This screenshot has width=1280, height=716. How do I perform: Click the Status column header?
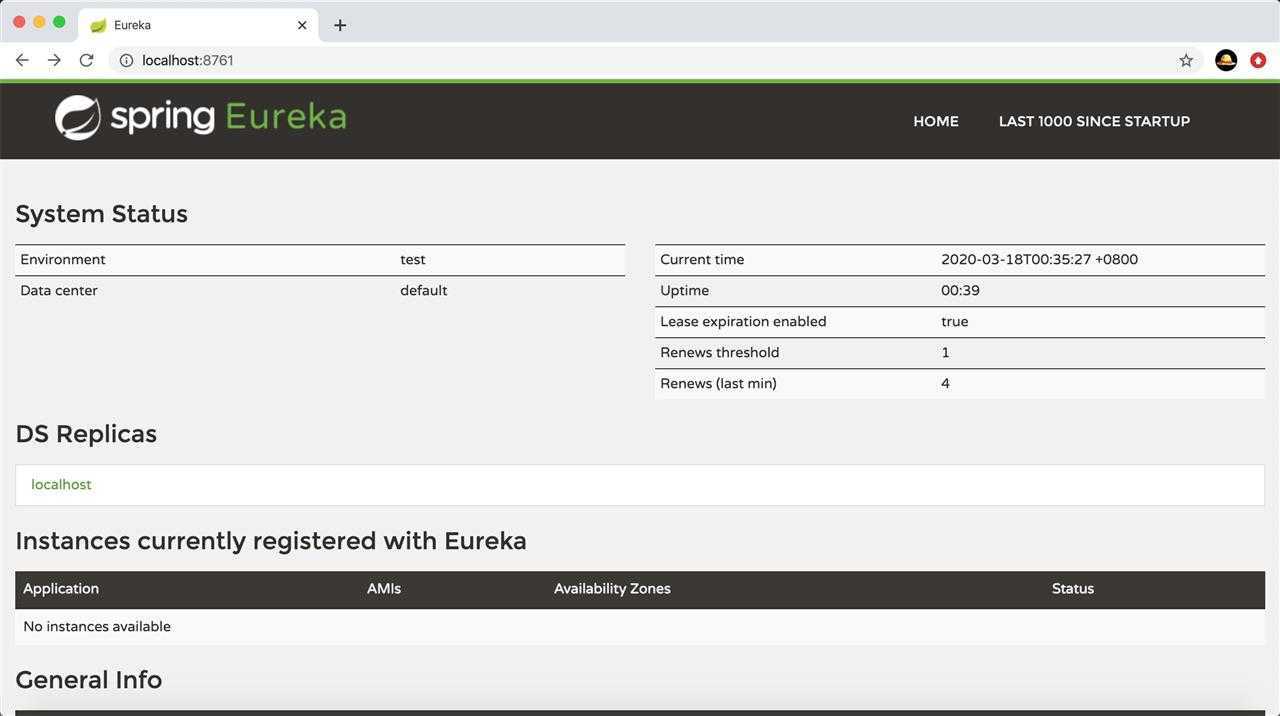pyautogui.click(x=1073, y=588)
